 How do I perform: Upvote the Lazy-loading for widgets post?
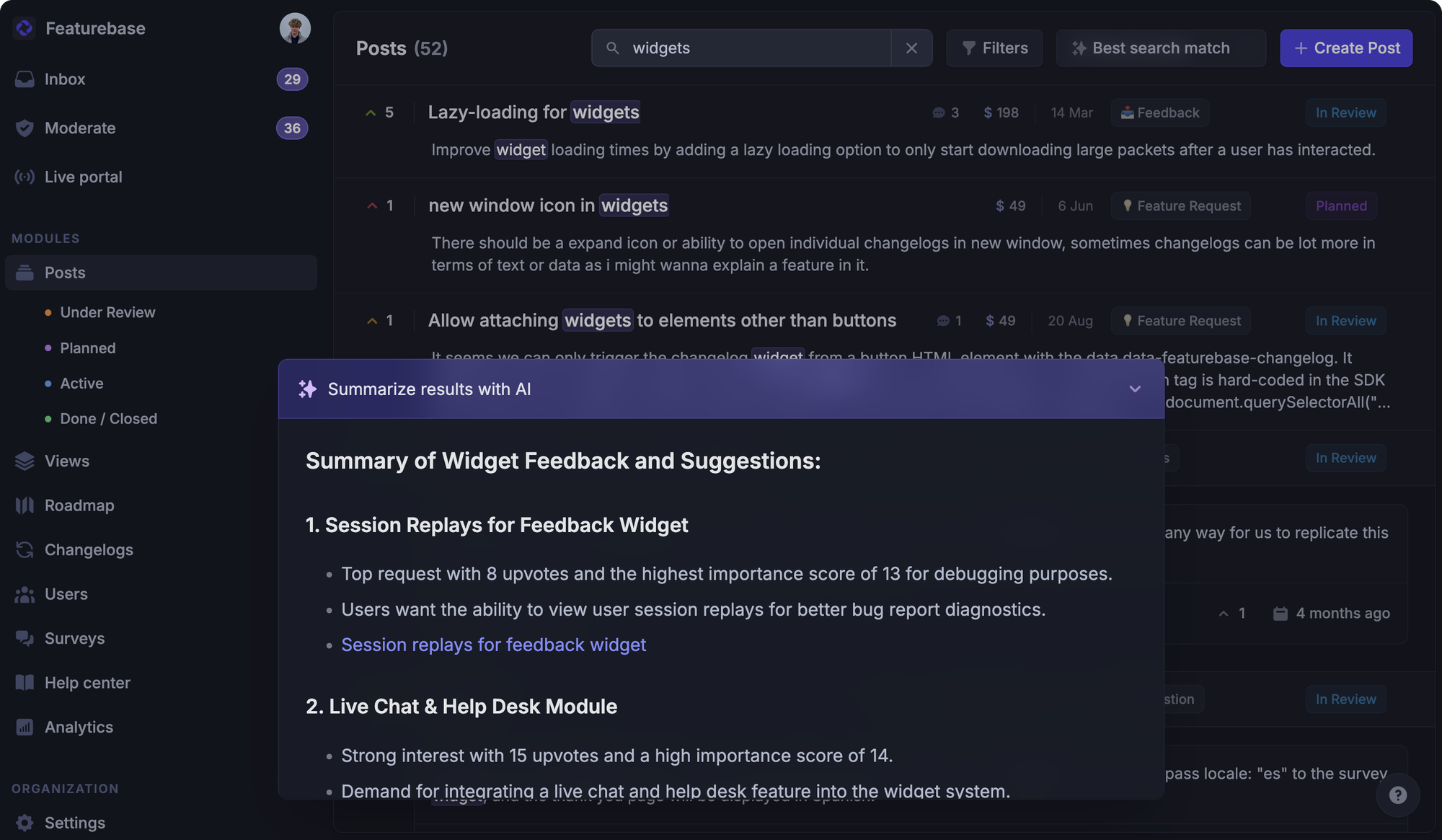(371, 112)
